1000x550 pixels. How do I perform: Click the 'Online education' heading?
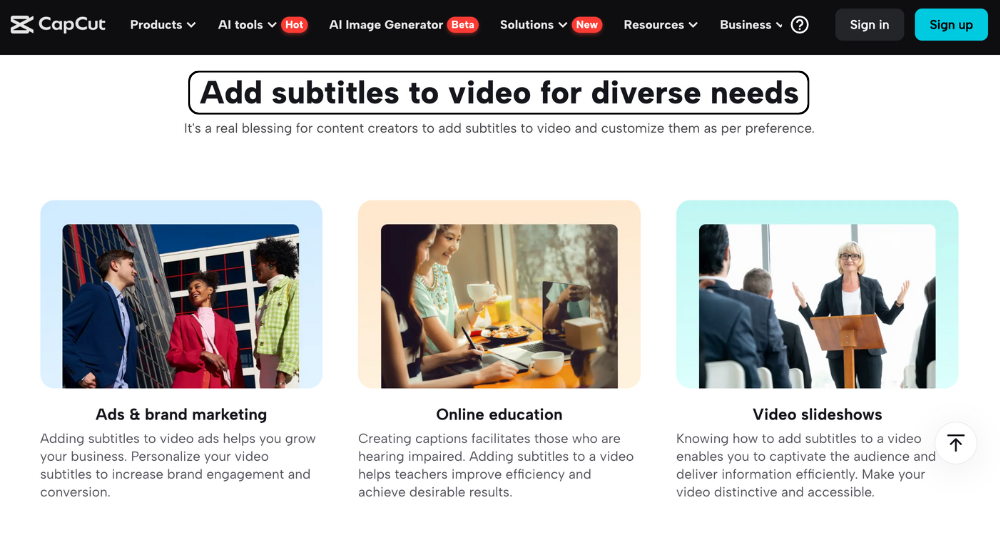(499, 415)
